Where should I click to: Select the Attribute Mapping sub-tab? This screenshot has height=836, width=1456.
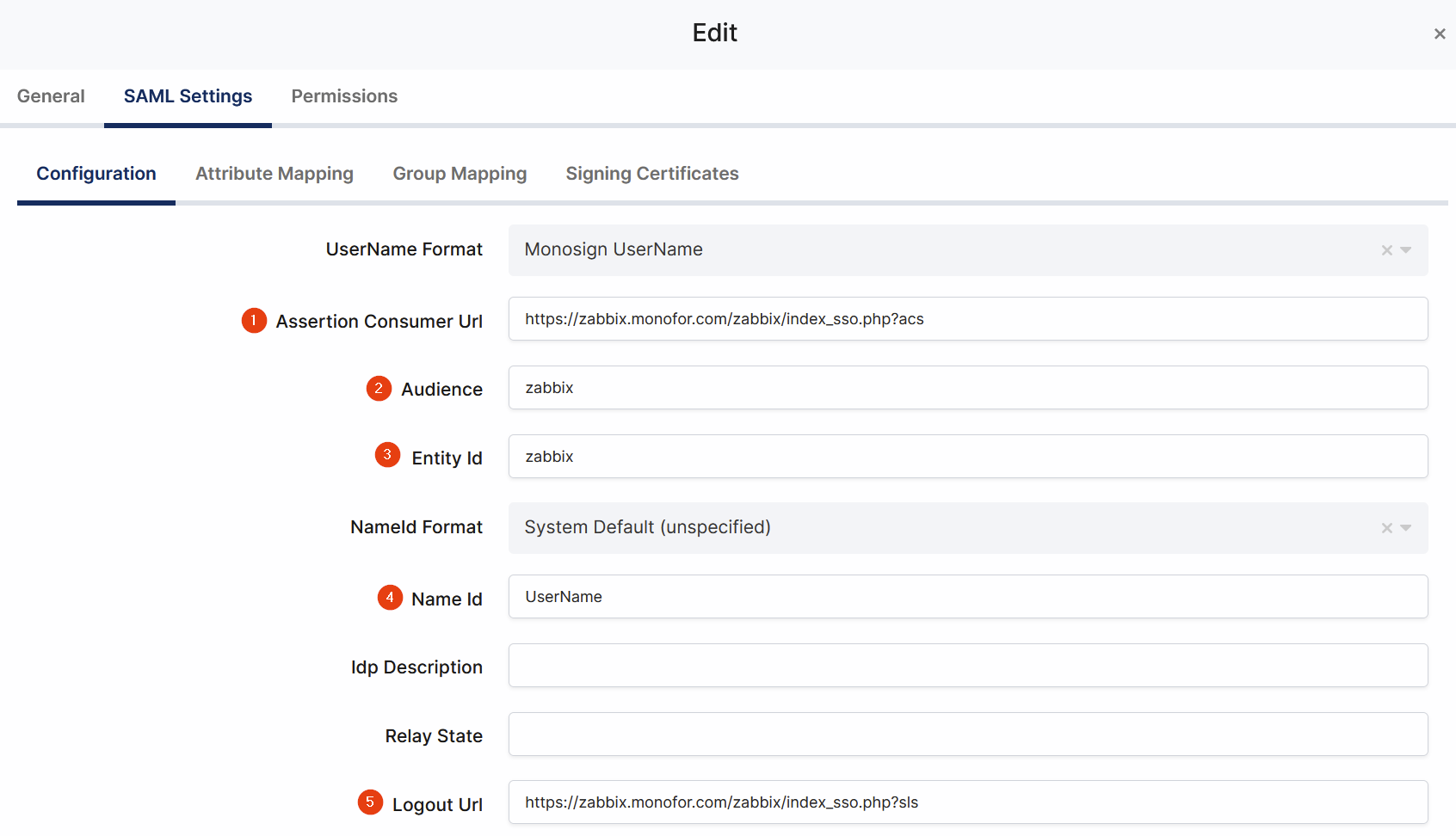[275, 174]
